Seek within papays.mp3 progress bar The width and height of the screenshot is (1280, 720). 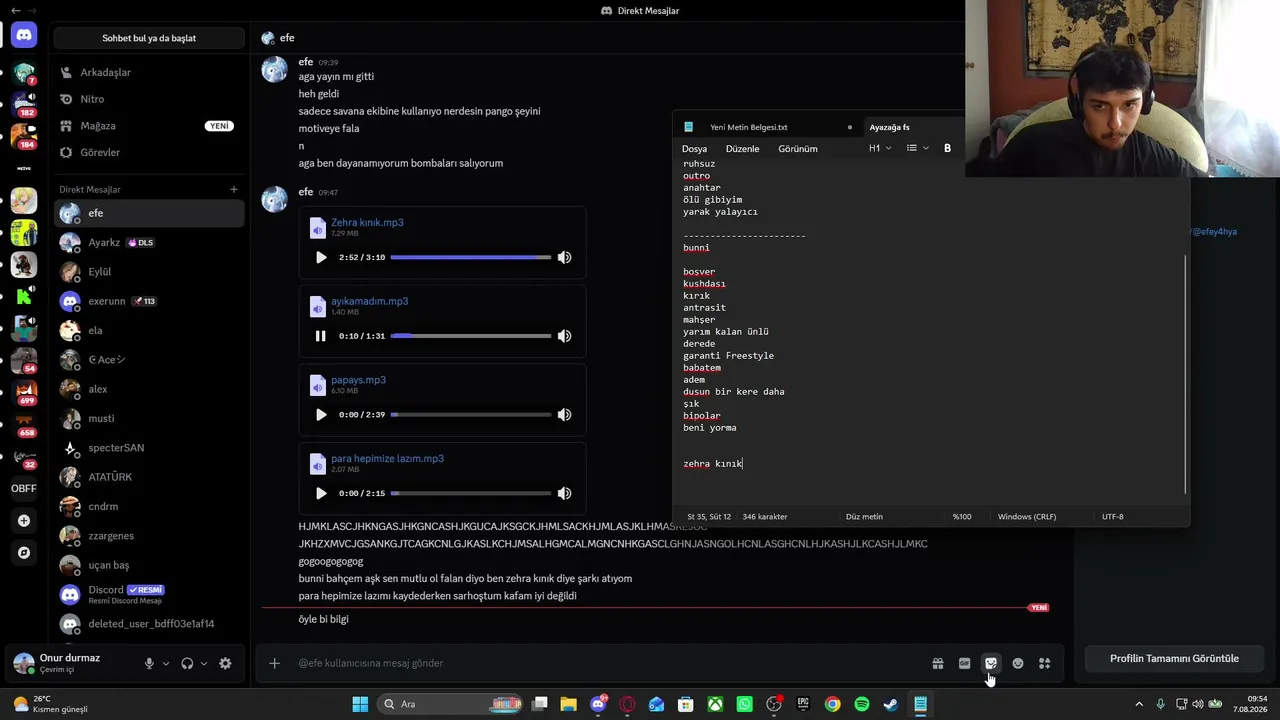[471, 414]
